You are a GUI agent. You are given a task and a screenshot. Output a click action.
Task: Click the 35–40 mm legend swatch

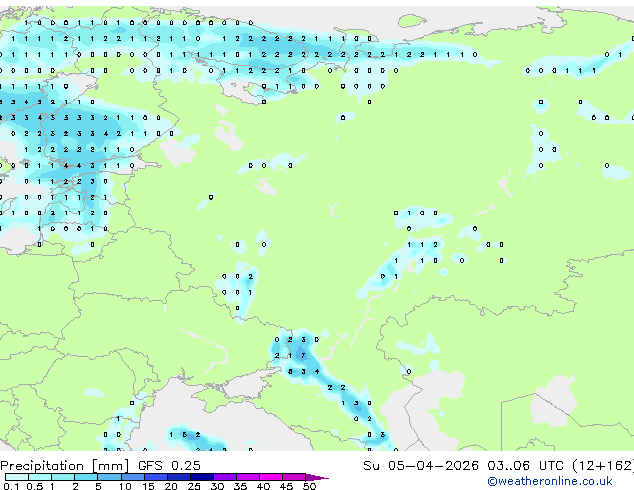coord(247,477)
